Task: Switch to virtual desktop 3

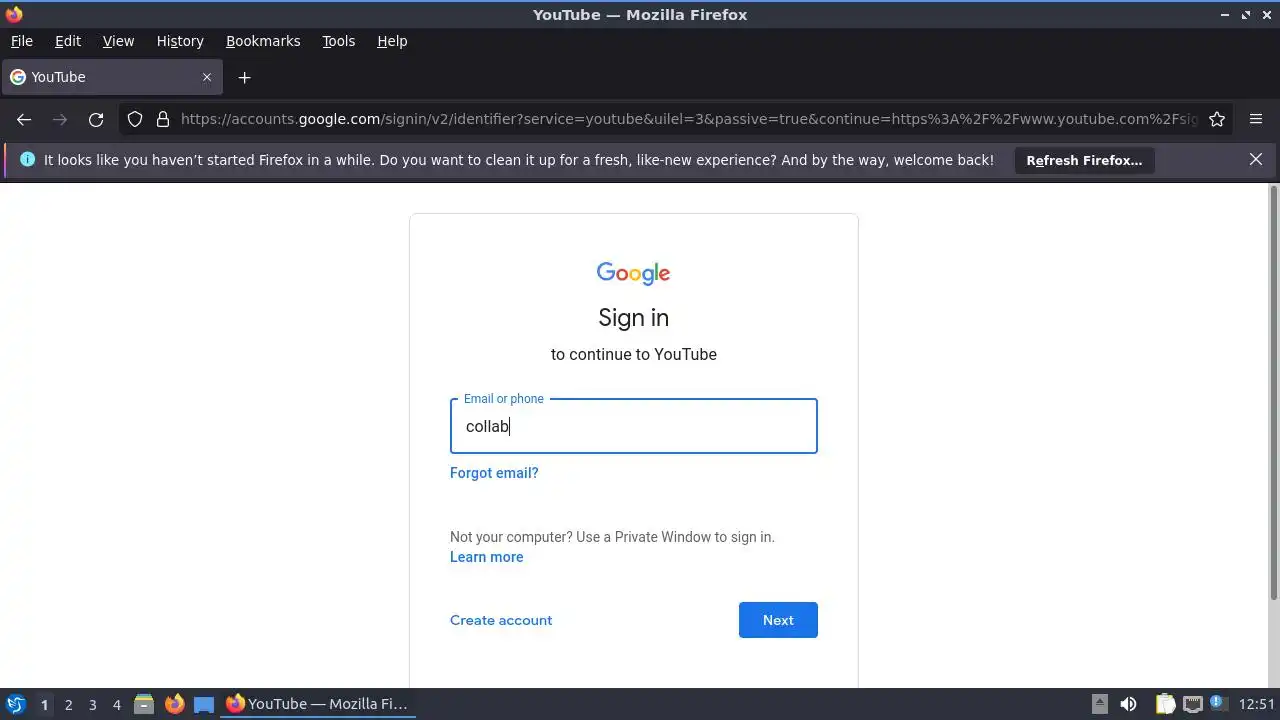Action: pos(92,704)
